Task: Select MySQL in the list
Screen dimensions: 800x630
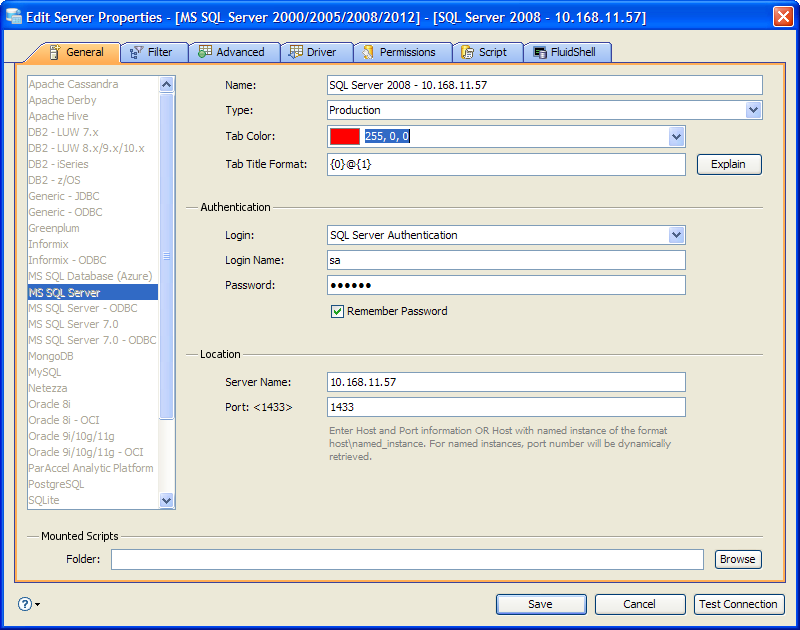Action: point(44,372)
